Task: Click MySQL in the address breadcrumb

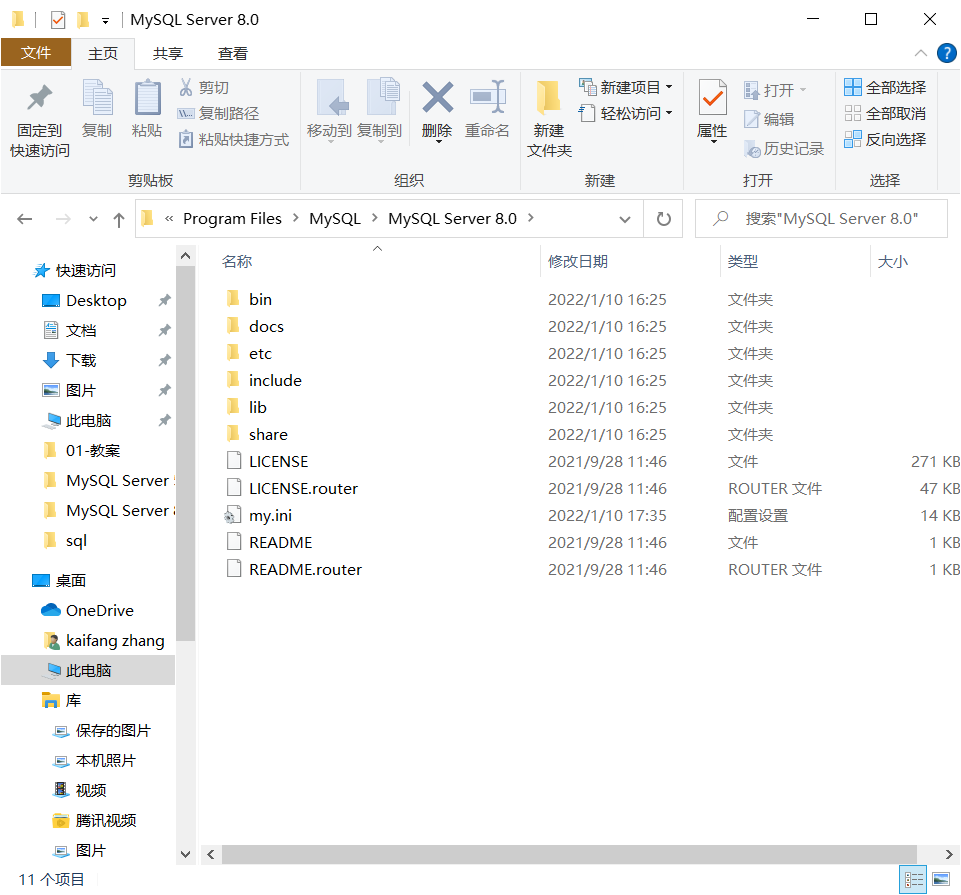Action: (x=335, y=219)
